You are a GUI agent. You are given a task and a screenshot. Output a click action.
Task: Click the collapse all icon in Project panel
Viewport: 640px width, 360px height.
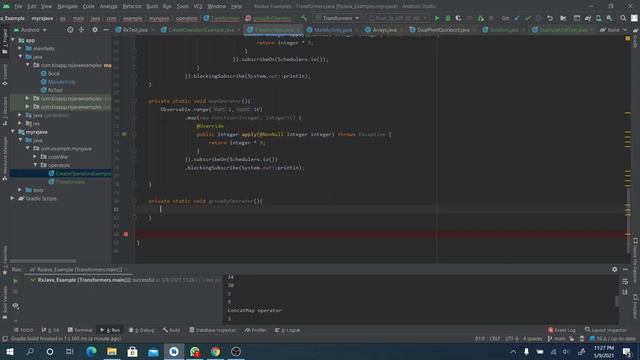[81, 30]
